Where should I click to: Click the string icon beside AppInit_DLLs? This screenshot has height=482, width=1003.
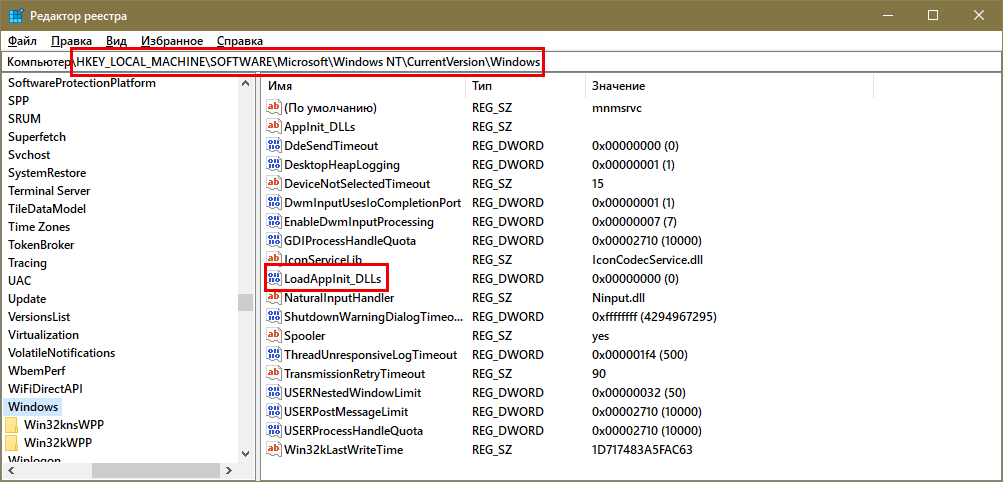coord(274,127)
